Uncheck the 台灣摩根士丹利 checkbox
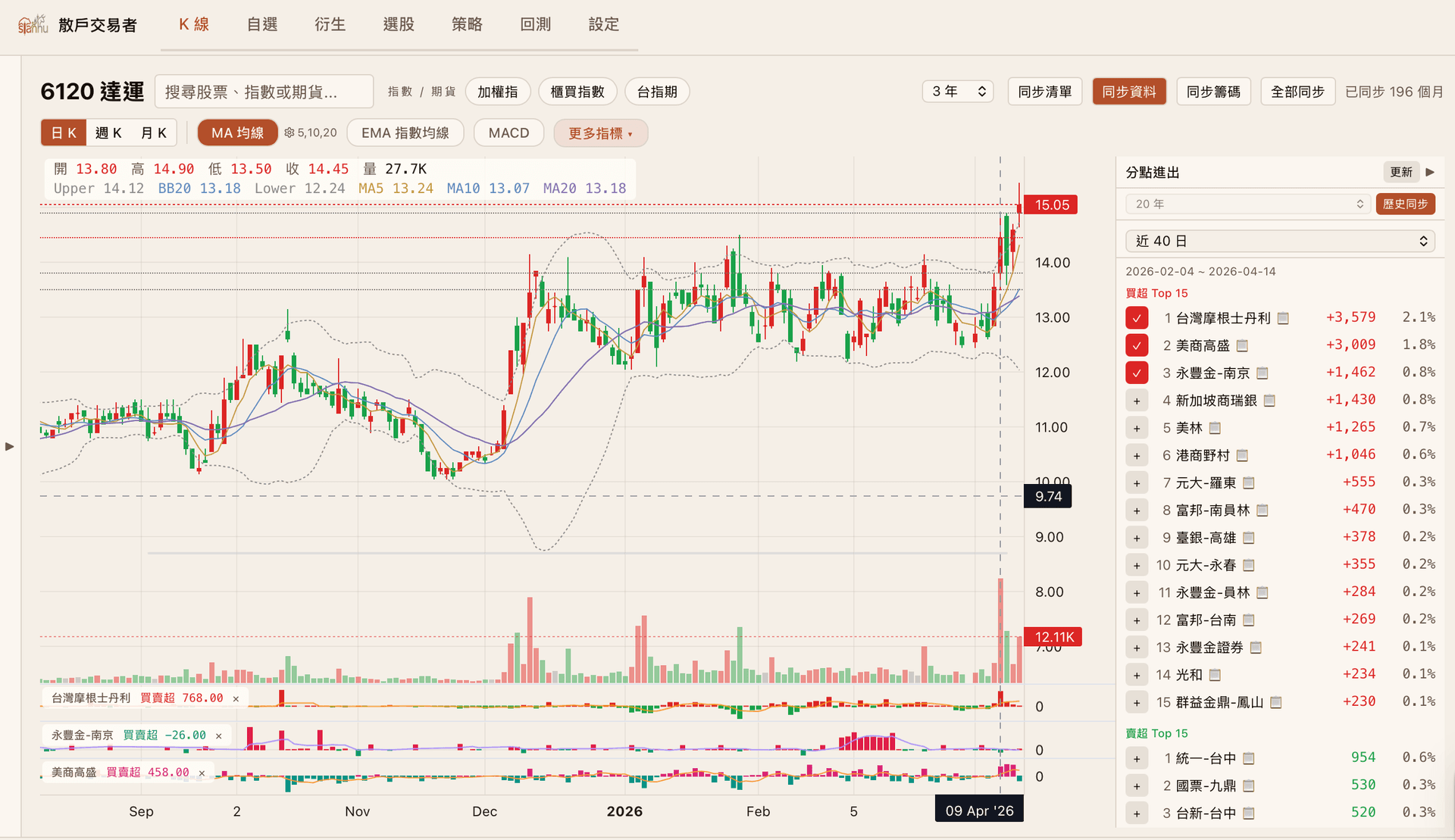The height and width of the screenshot is (840, 1455). coord(1136,319)
